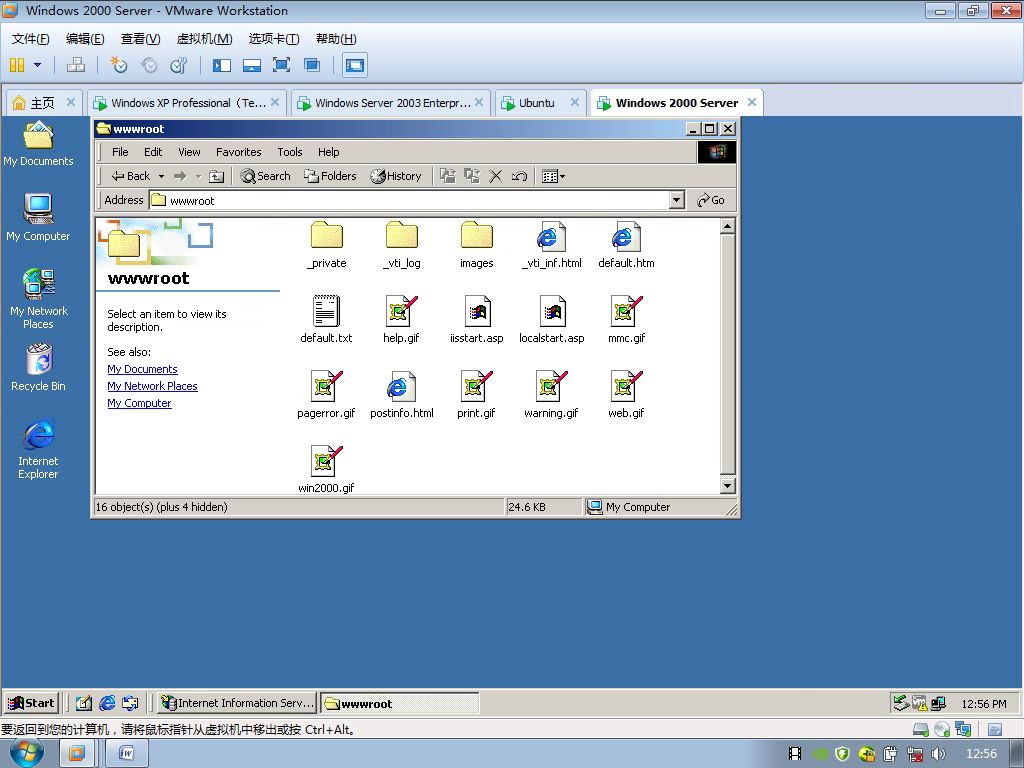Click the scrollbar down arrow

pyautogui.click(x=728, y=486)
